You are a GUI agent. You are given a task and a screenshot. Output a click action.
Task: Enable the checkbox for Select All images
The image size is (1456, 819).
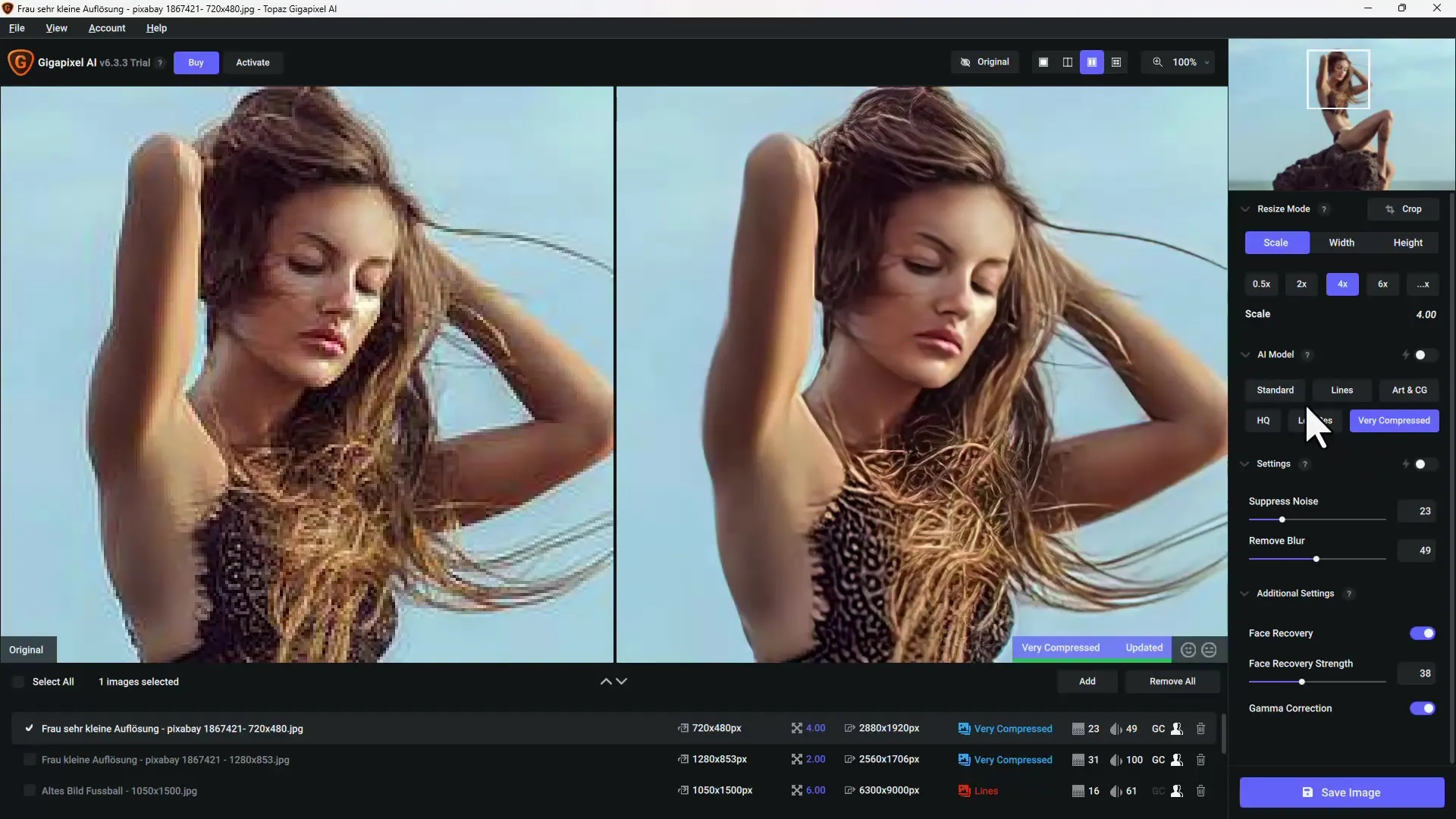[x=18, y=681]
